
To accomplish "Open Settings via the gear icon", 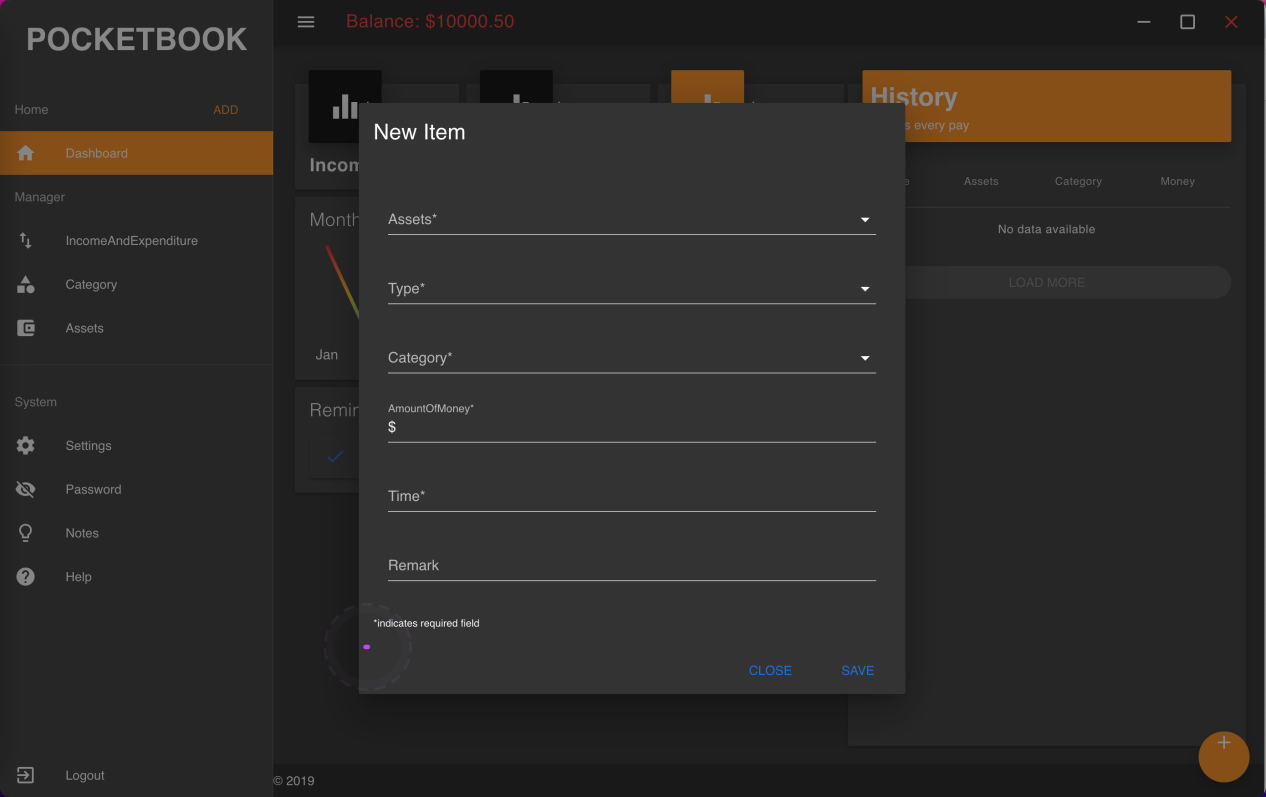I will [x=26, y=446].
